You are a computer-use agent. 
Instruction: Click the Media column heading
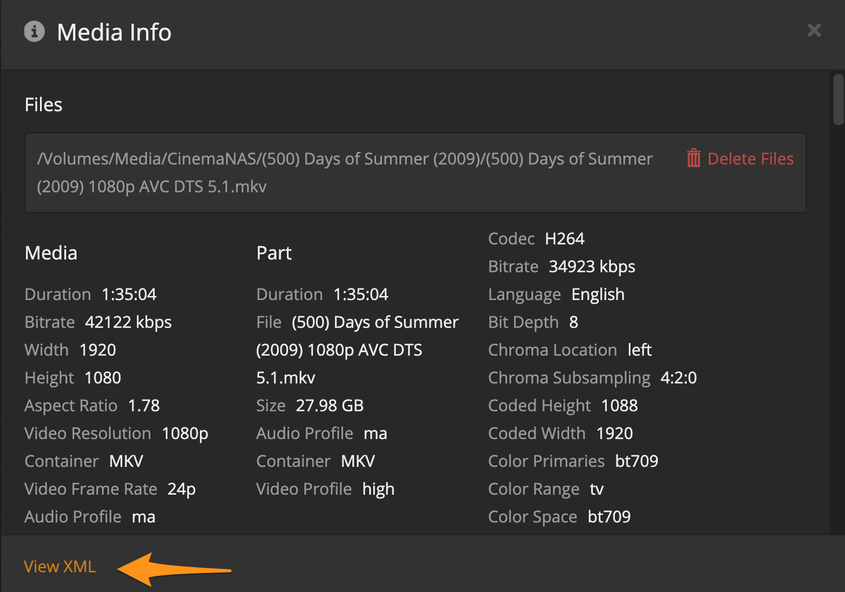coord(51,253)
